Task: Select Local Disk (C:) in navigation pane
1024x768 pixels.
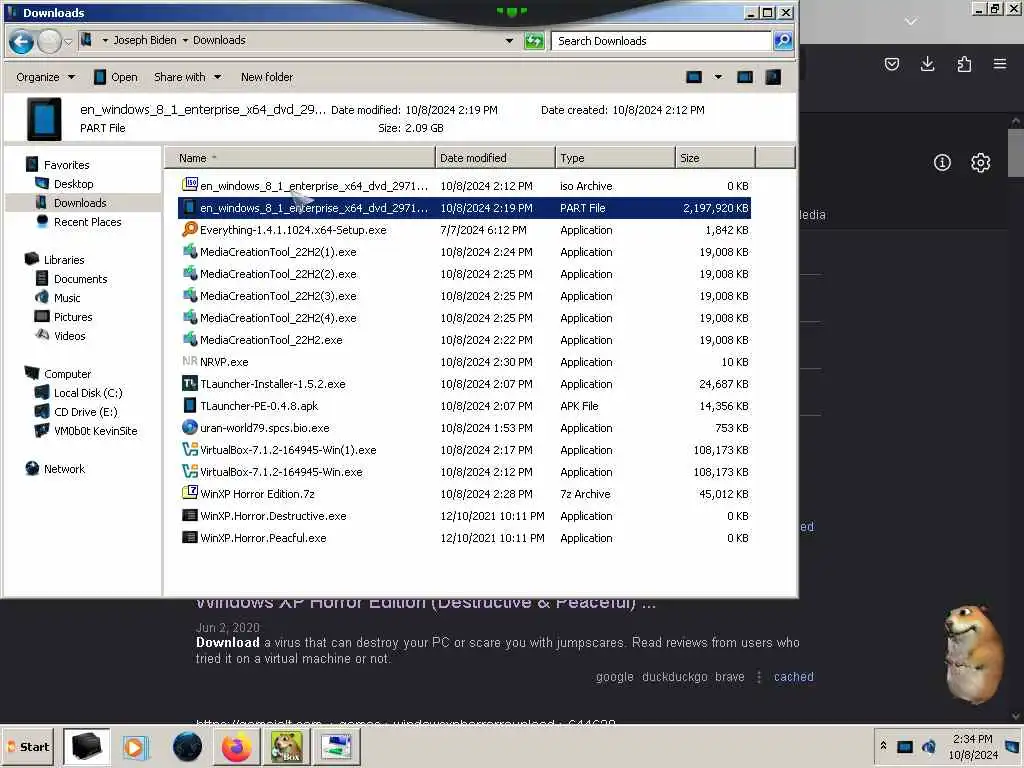Action: pyautogui.click(x=88, y=393)
